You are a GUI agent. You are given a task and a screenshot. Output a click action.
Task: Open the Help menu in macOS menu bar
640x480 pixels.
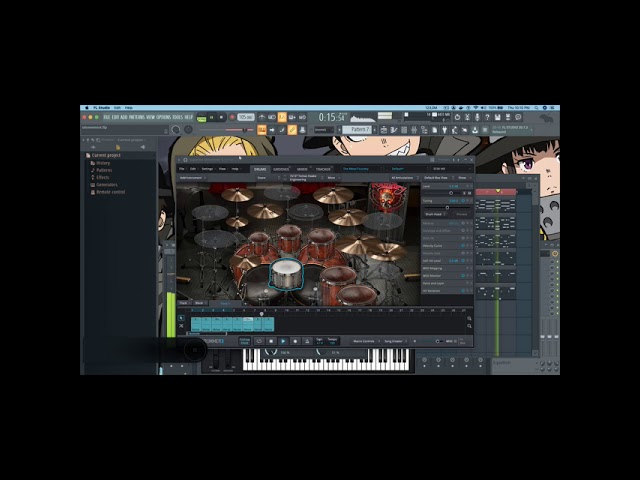point(129,108)
